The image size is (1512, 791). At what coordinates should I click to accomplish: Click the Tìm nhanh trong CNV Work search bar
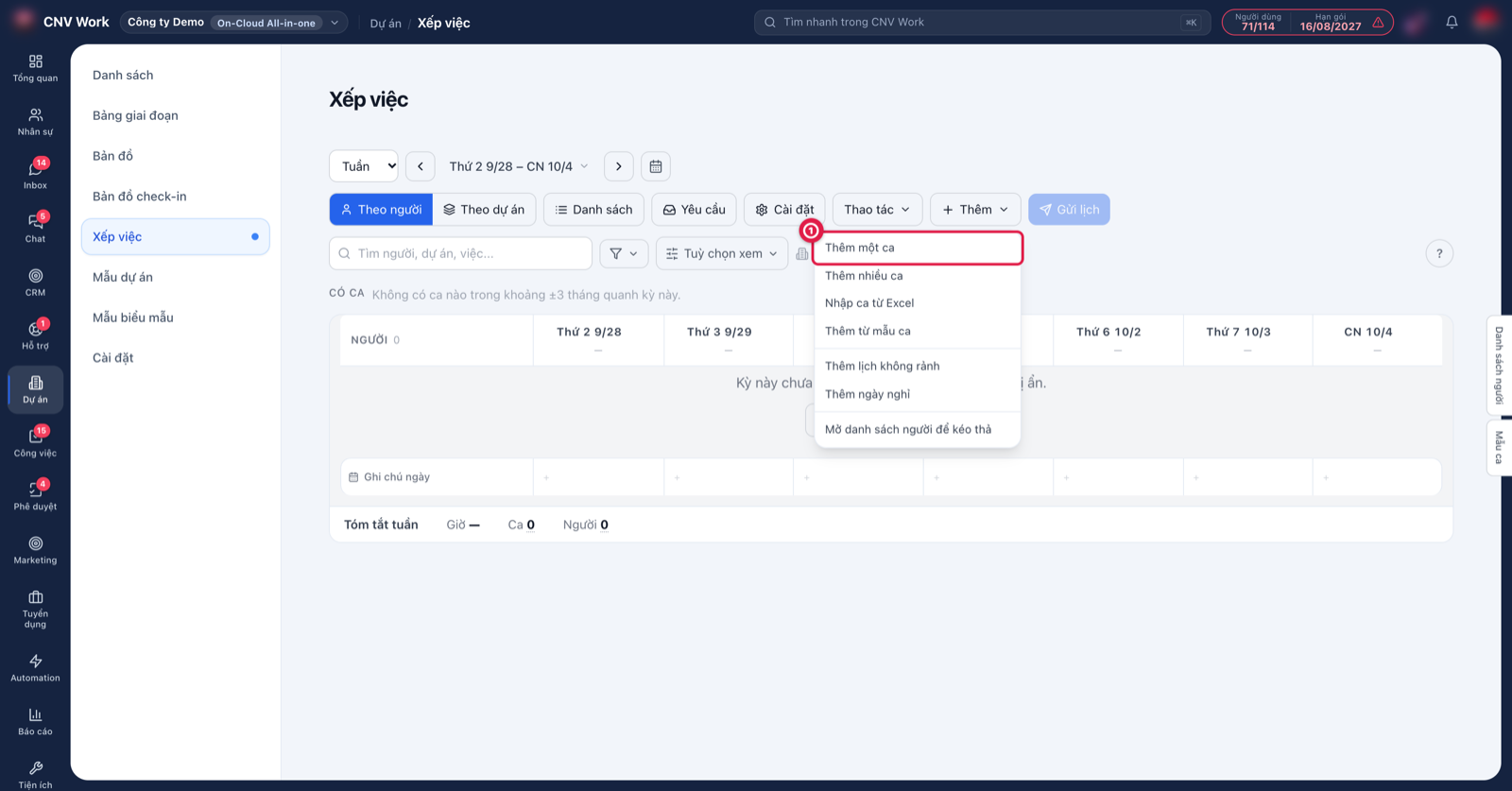tap(983, 22)
